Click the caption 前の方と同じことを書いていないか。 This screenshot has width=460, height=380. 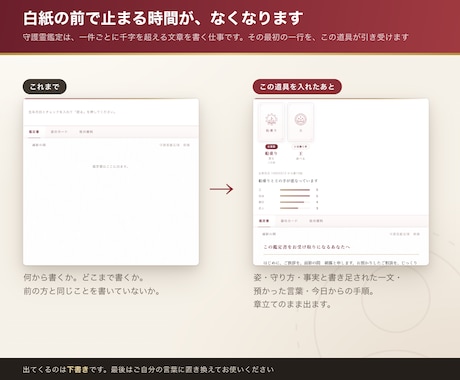coord(92,291)
